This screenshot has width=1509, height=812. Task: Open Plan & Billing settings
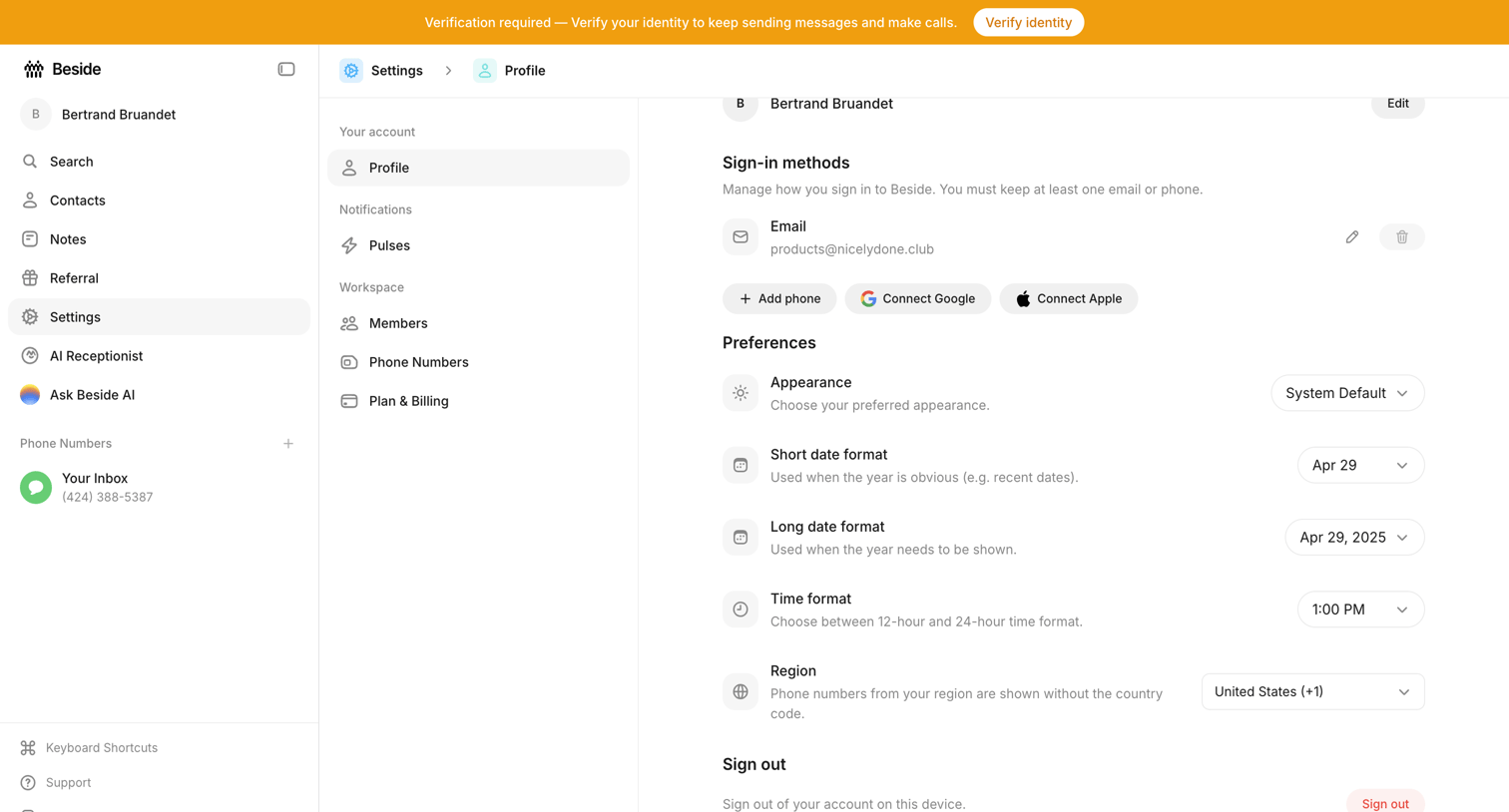coord(478,401)
